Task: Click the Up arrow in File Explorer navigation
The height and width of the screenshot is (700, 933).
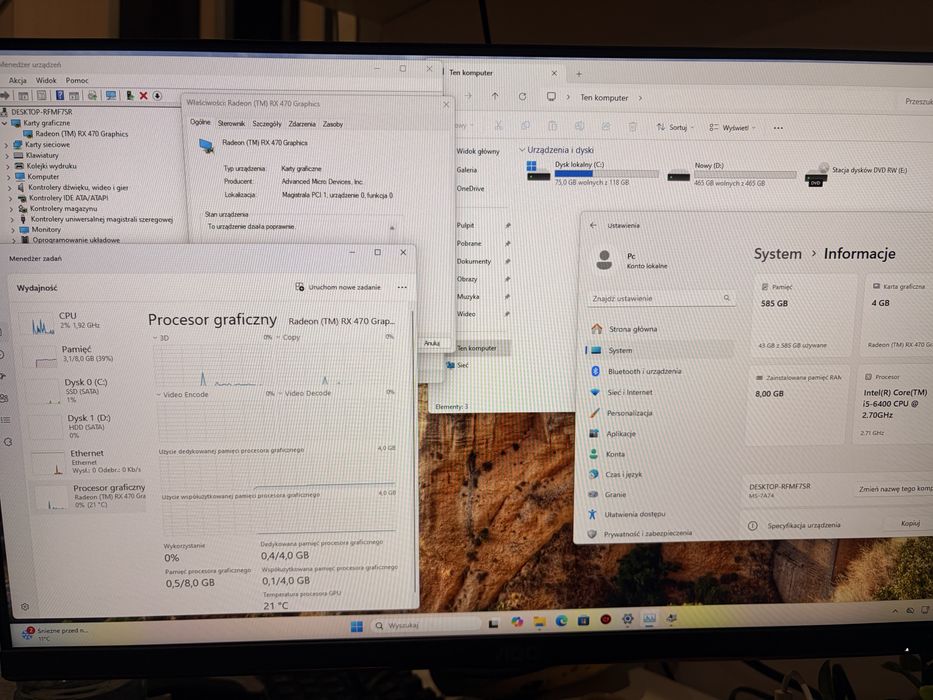Action: click(x=494, y=96)
